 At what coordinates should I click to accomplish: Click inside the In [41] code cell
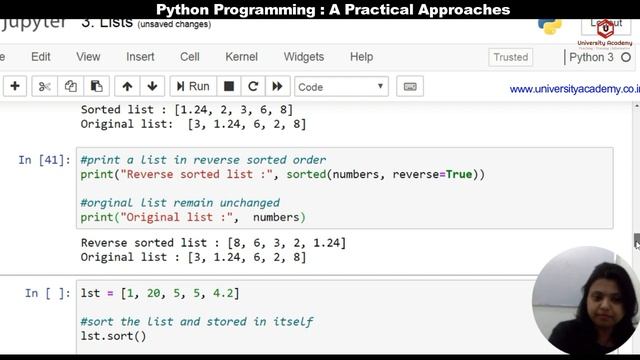[344, 188]
